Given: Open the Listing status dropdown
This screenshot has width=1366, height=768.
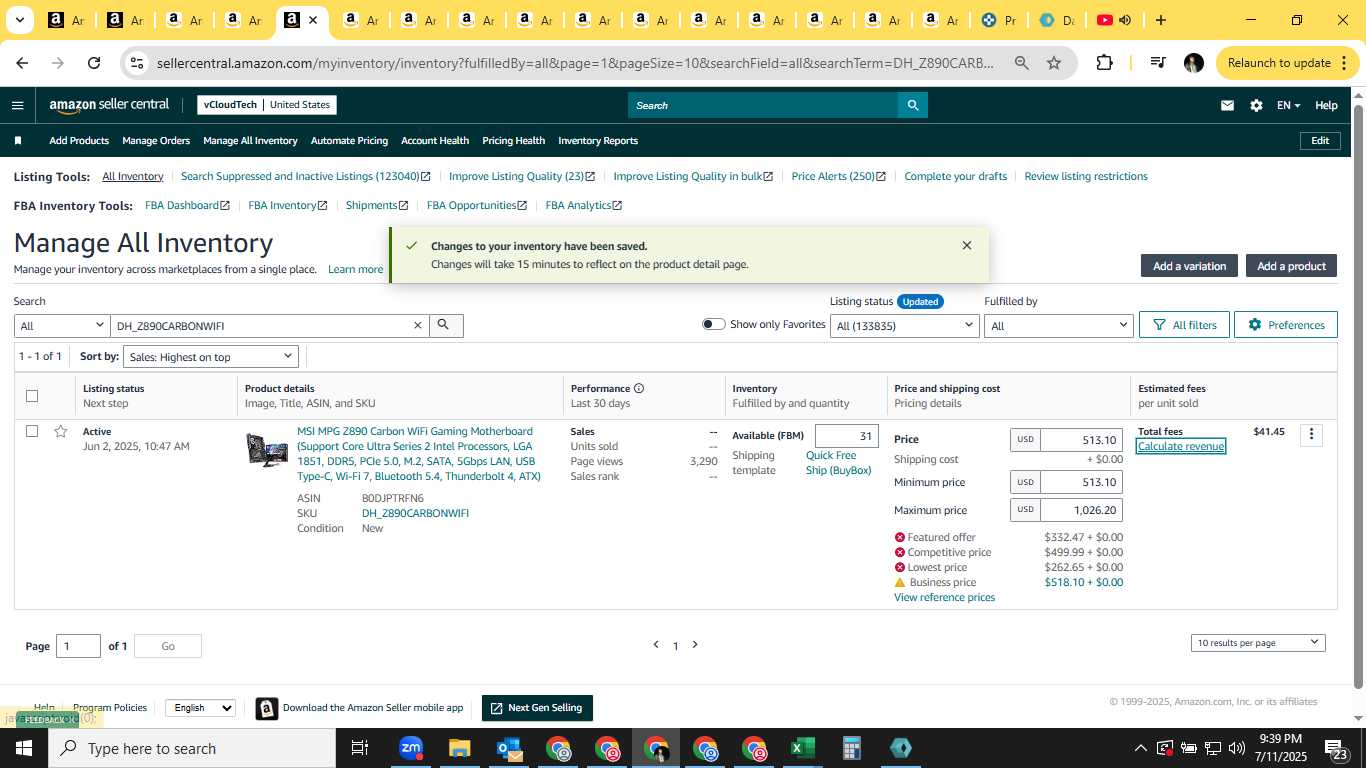Looking at the screenshot, I should (904, 325).
